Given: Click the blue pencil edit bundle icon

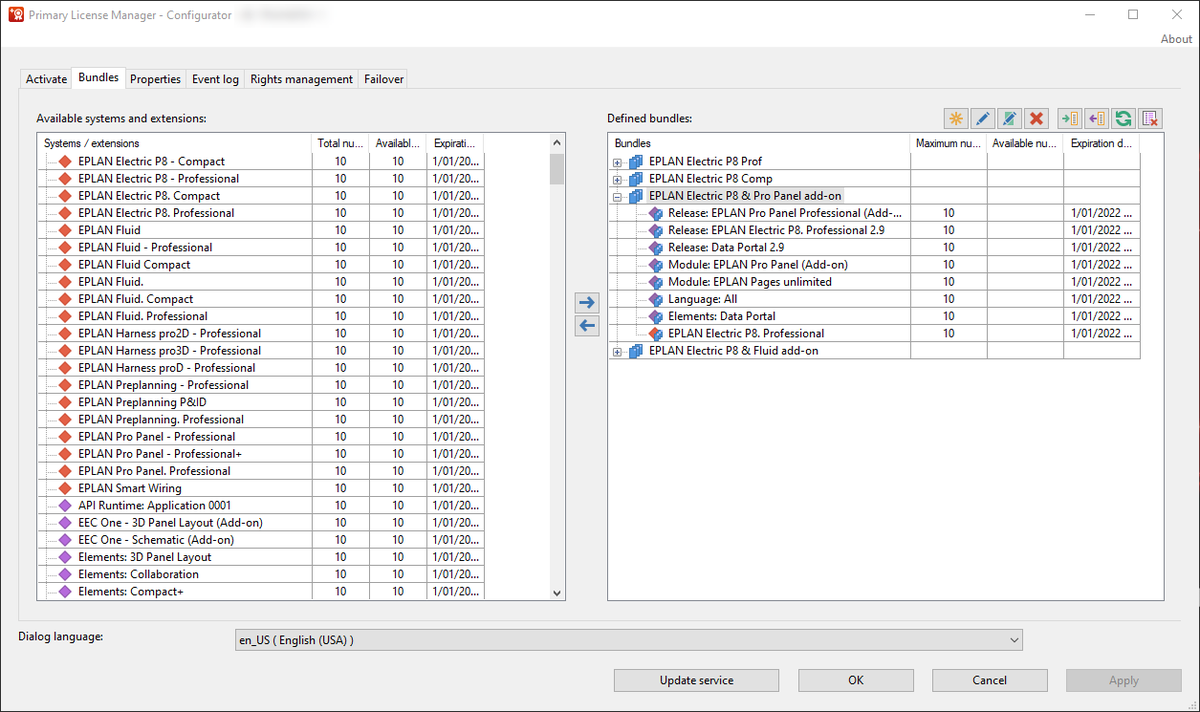Looking at the screenshot, I should (983, 119).
